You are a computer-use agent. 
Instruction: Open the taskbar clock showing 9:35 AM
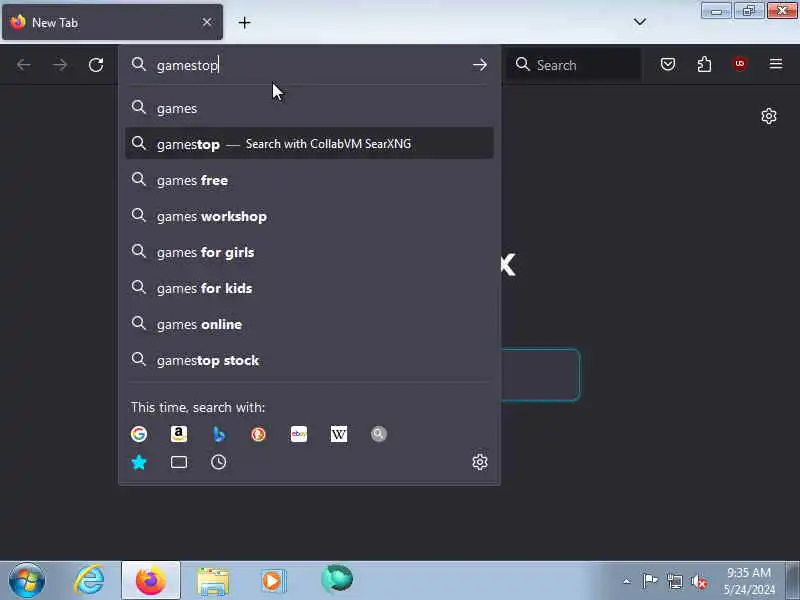[x=749, y=581]
